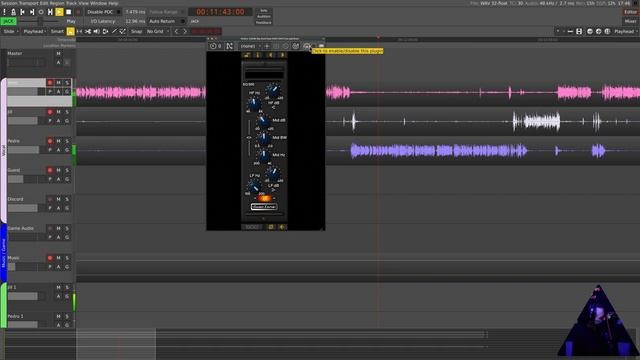Screen dimensions: 640x360
Task: Switch to the Mixer tab
Action: [x=631, y=21]
